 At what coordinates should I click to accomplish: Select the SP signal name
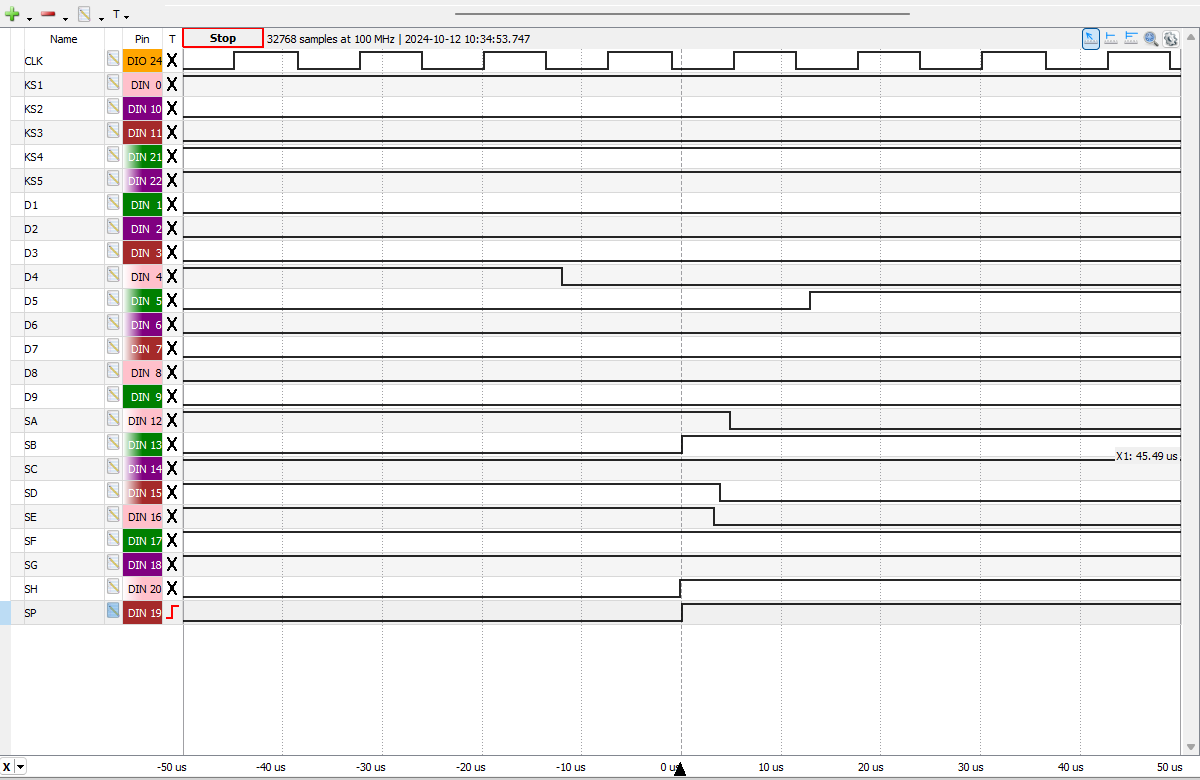(30, 613)
